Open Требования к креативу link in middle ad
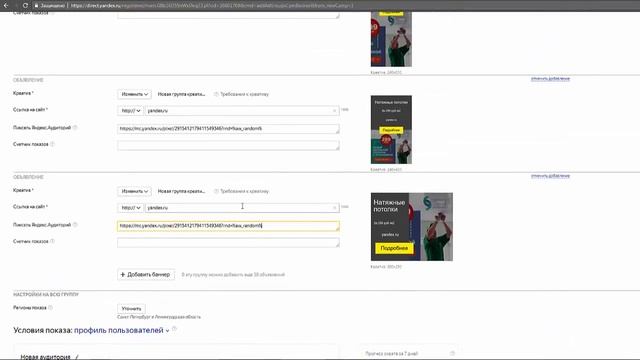Screen dimensions: 640x360 point(244,94)
